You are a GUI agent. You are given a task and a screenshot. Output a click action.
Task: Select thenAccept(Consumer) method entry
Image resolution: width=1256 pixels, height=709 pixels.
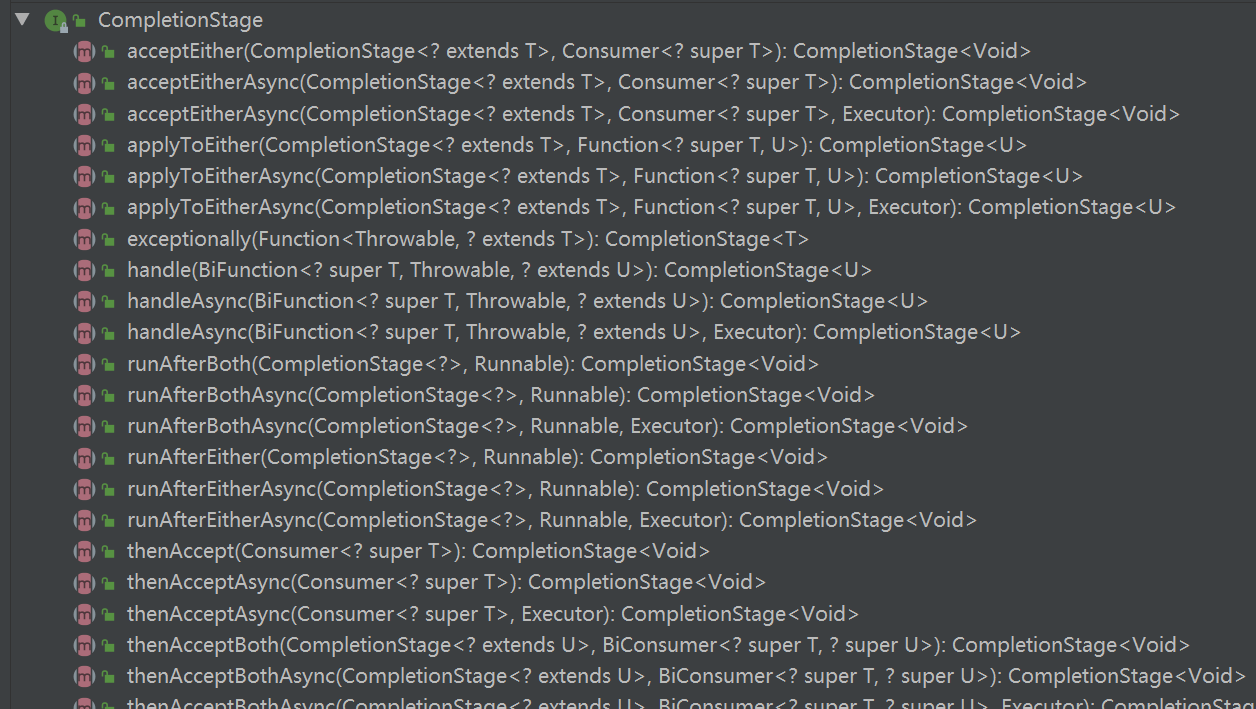(419, 551)
